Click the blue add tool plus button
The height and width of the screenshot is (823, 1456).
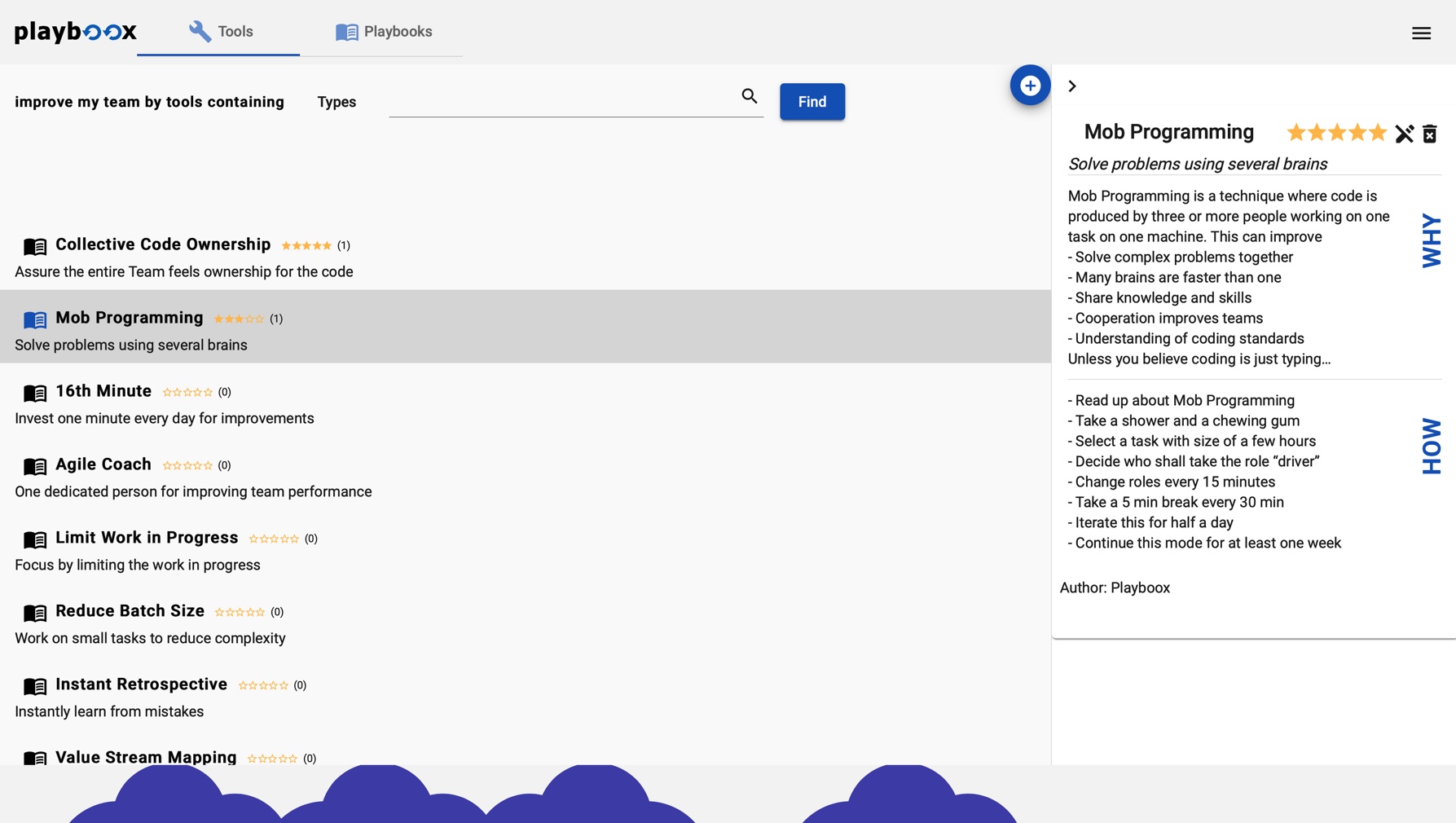pyautogui.click(x=1030, y=86)
